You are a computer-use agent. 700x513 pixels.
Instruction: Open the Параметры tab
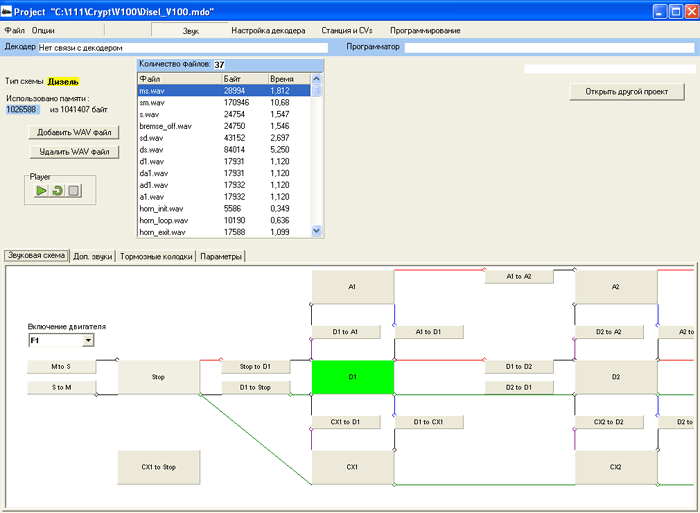point(221,256)
